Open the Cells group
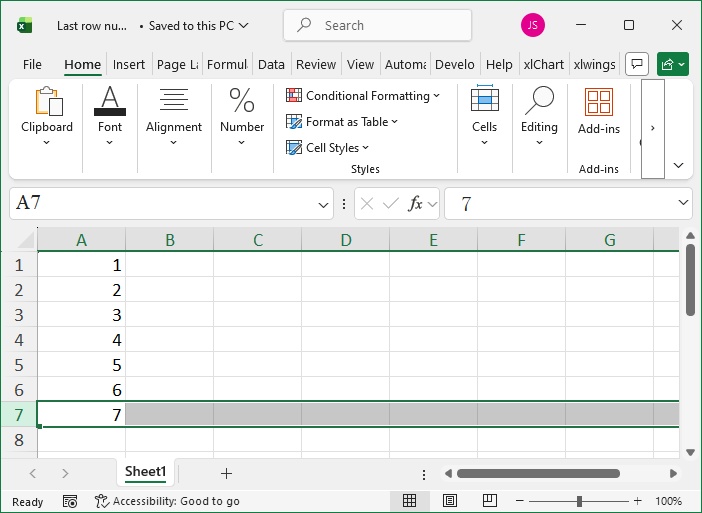 [484, 116]
